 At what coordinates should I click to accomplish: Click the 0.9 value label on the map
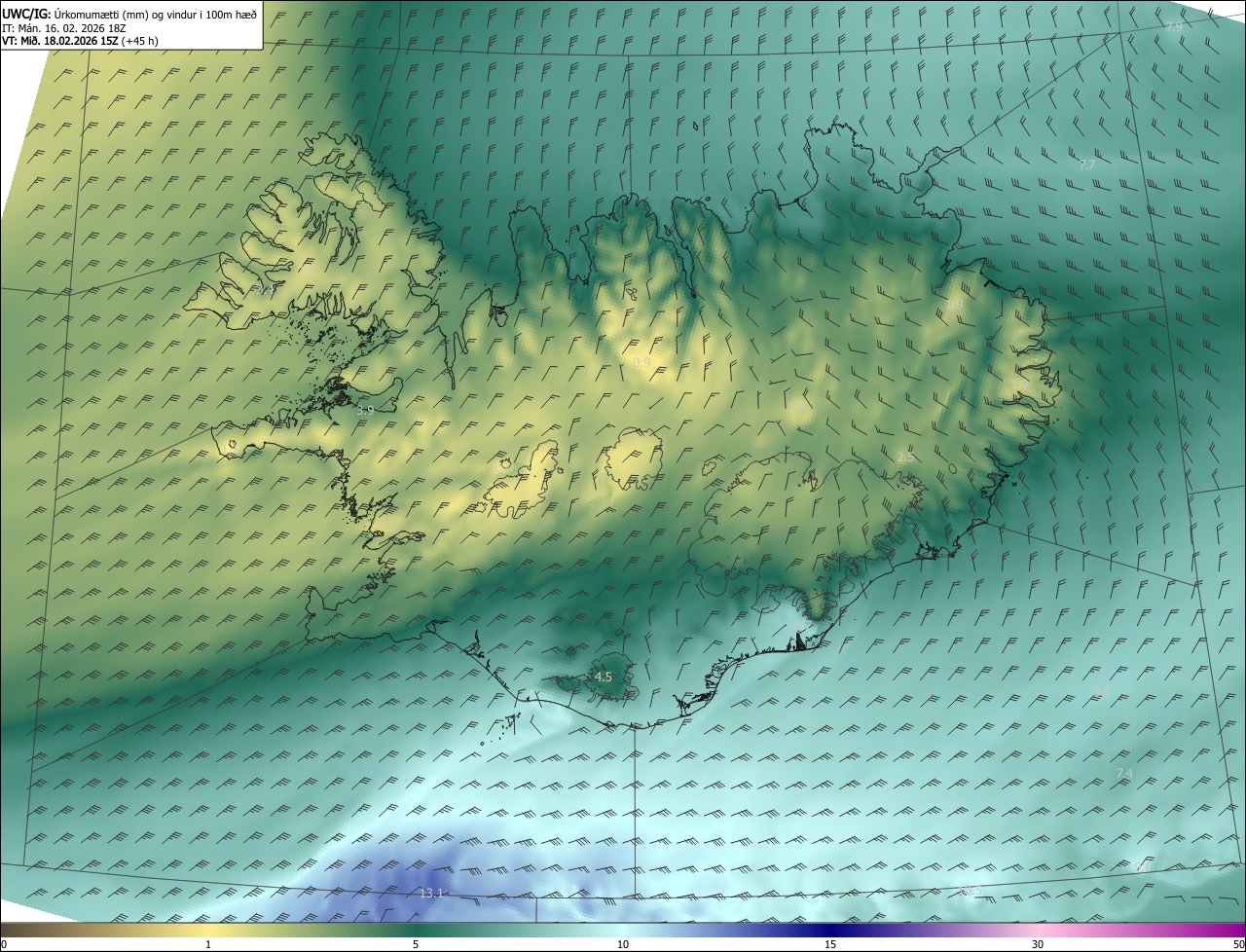[641, 362]
